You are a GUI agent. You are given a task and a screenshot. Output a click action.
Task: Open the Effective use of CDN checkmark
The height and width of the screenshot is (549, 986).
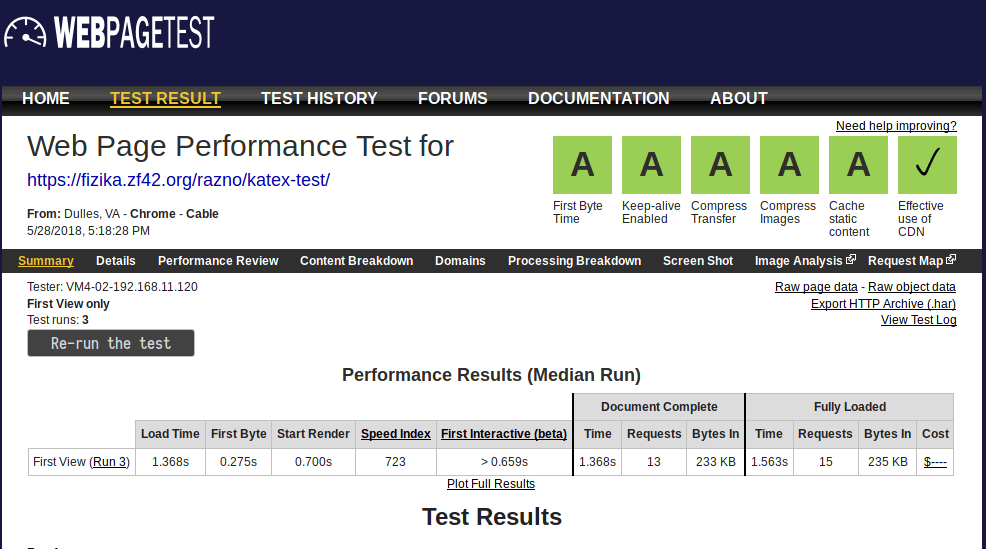click(928, 165)
